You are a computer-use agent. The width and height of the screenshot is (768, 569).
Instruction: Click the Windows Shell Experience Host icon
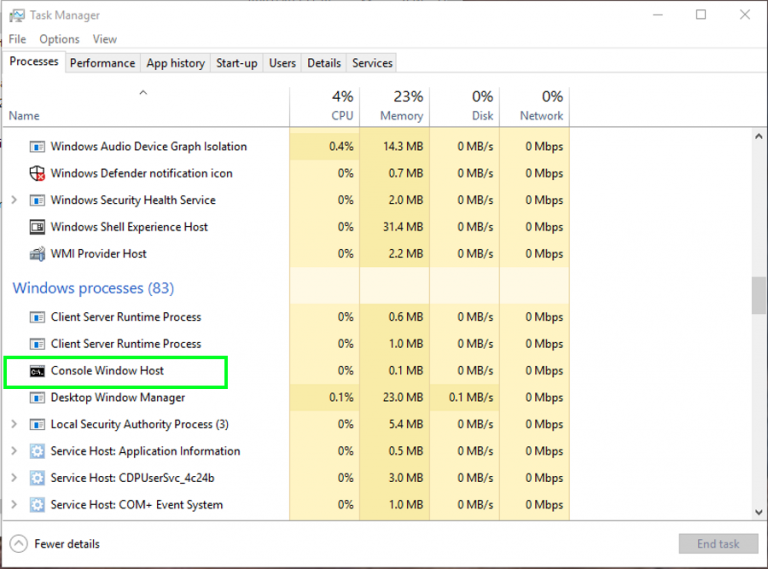[x=37, y=227]
